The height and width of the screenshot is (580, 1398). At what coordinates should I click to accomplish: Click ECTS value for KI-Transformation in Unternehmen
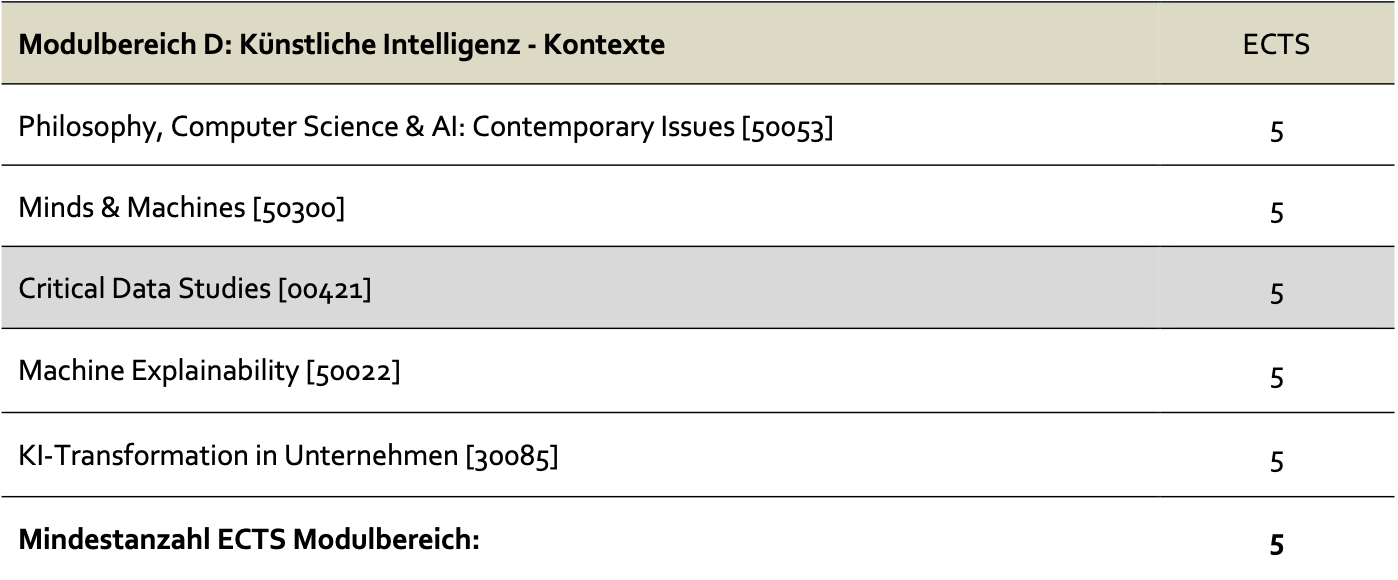1276,461
